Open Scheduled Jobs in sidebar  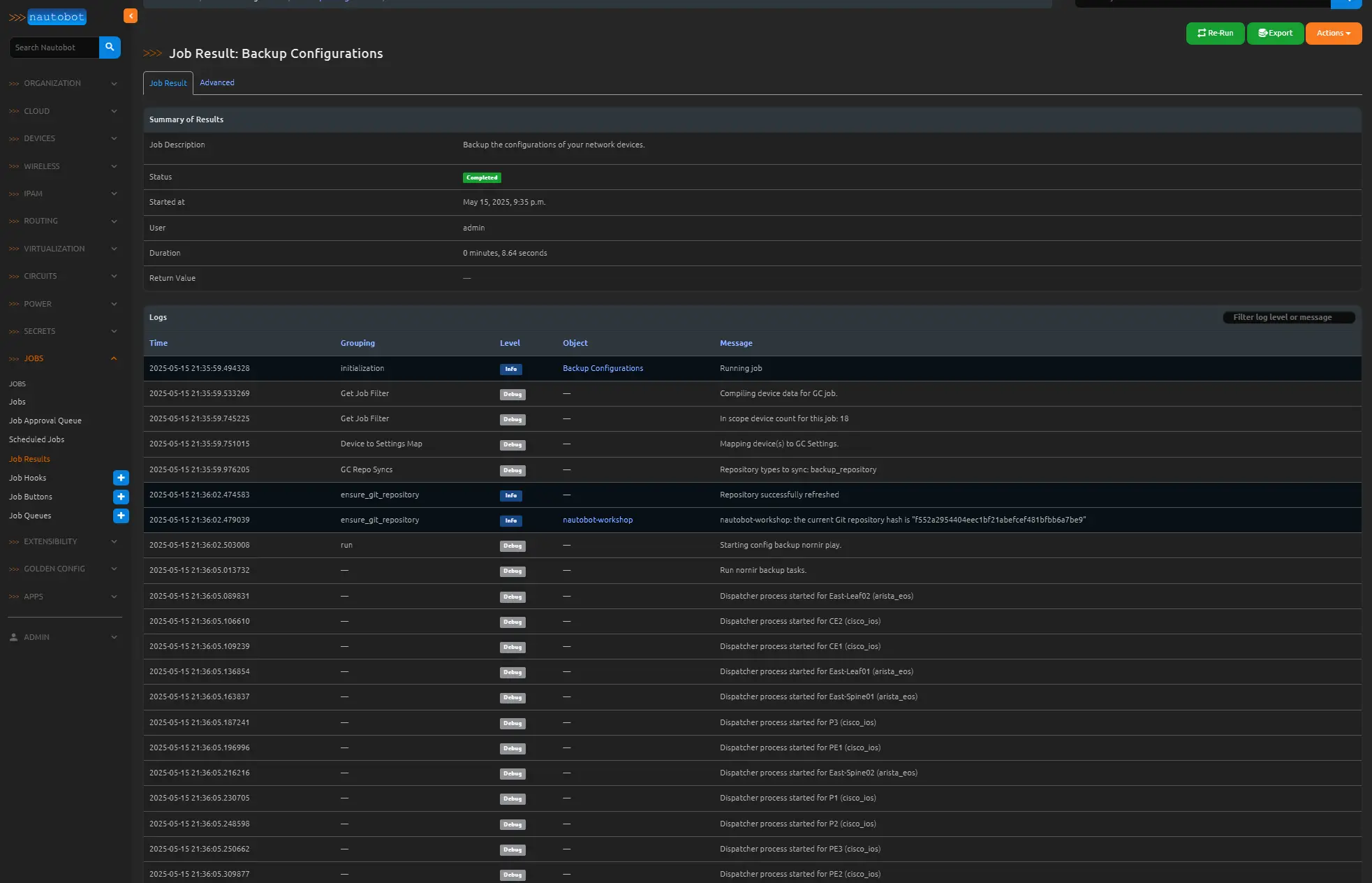coord(36,439)
